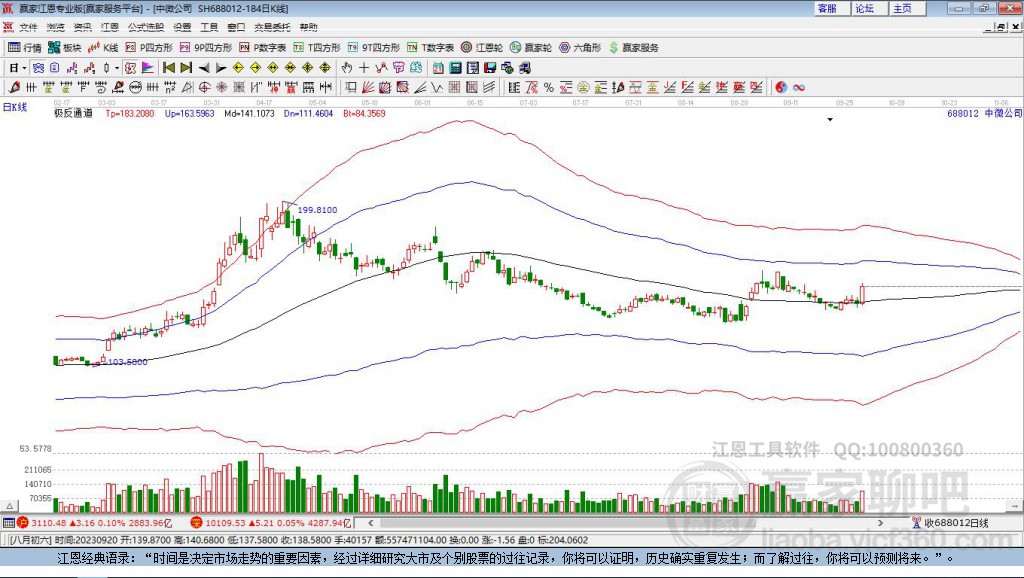Open the P数字表 tool
This screenshot has height=578, width=1024.
pyautogui.click(x=263, y=48)
